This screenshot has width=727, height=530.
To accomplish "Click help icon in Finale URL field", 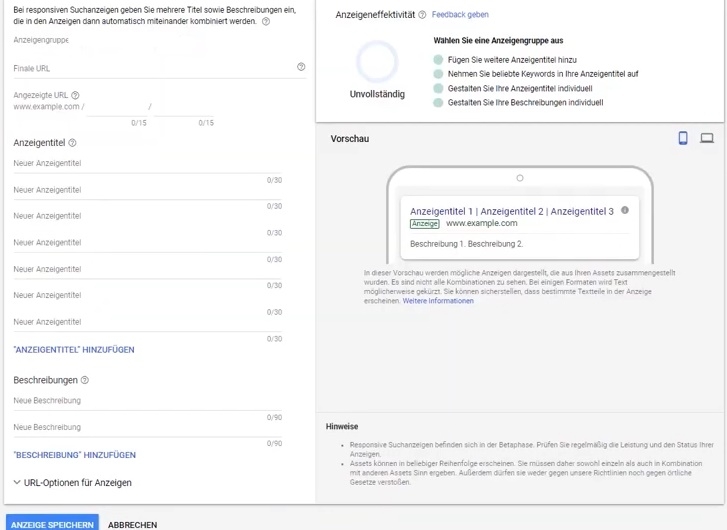I will tap(301, 67).
